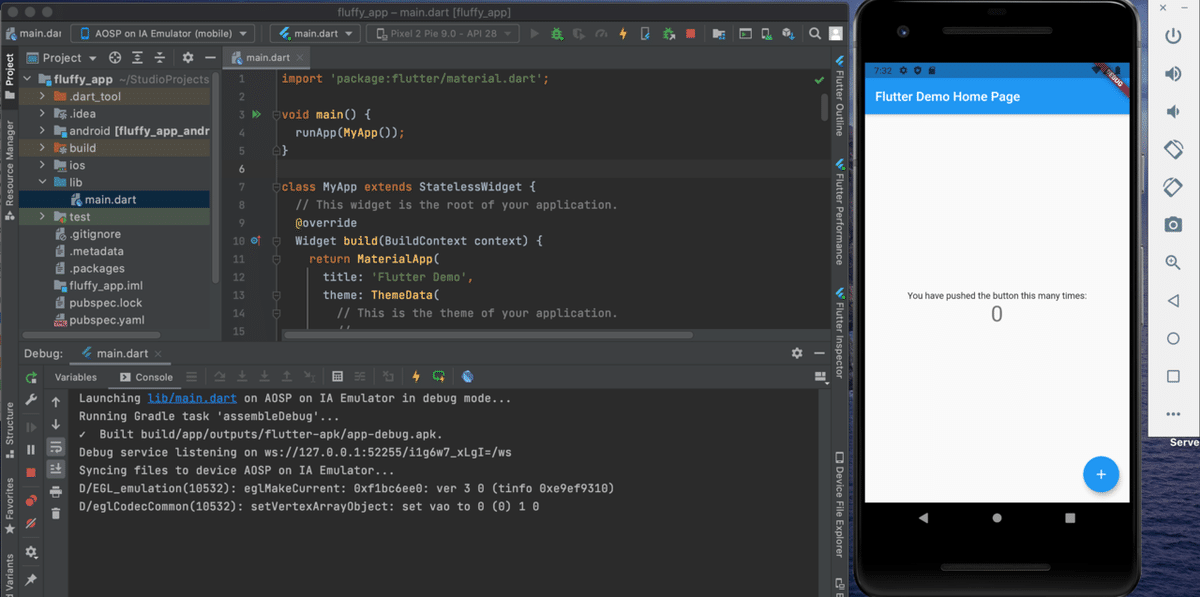Click emulator volume up button
1200x597 pixels.
coord(1173,74)
